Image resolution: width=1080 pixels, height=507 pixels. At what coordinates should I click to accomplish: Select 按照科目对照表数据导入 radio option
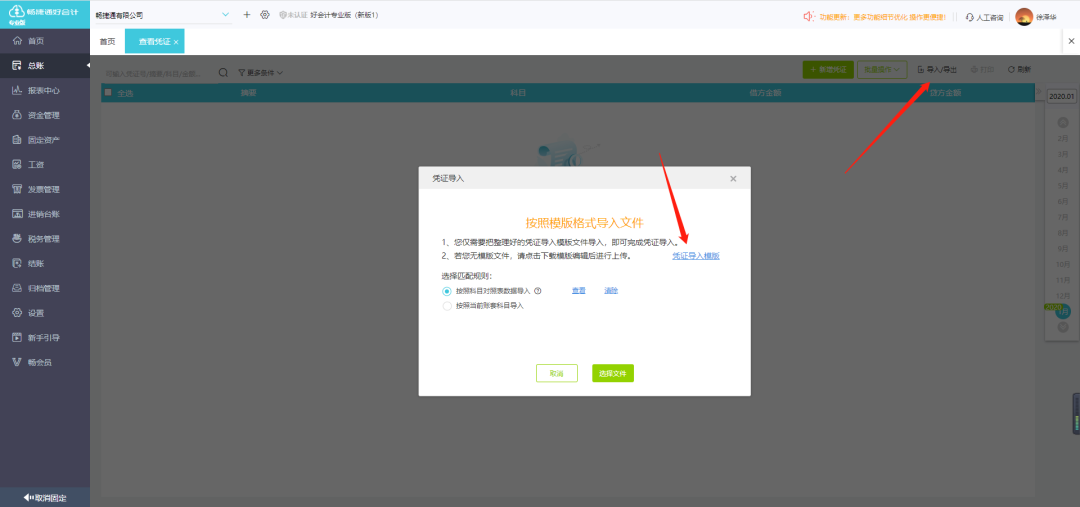tap(447, 291)
